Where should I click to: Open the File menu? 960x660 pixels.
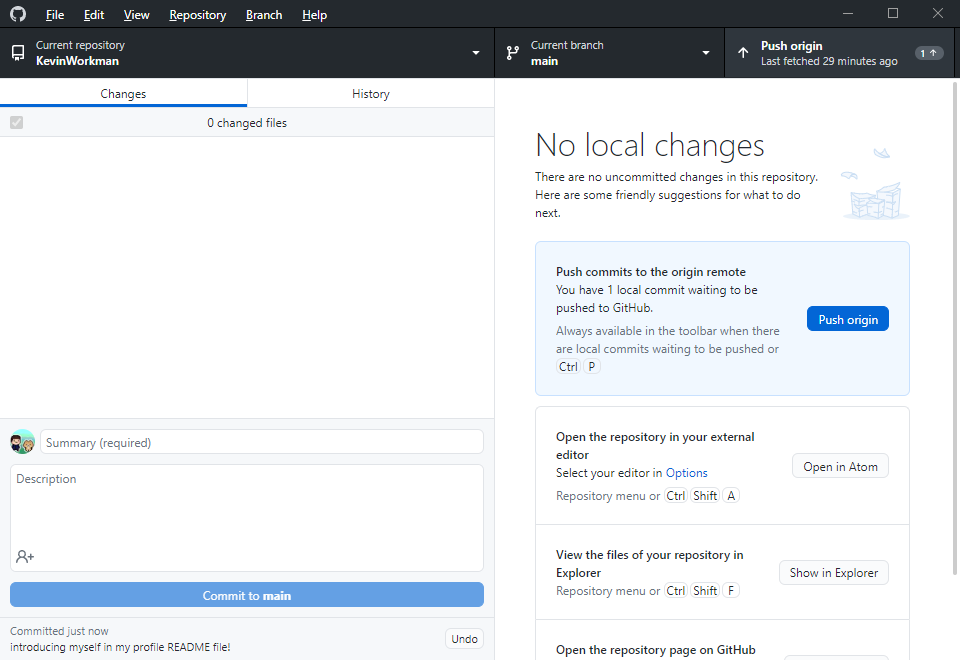pos(54,15)
